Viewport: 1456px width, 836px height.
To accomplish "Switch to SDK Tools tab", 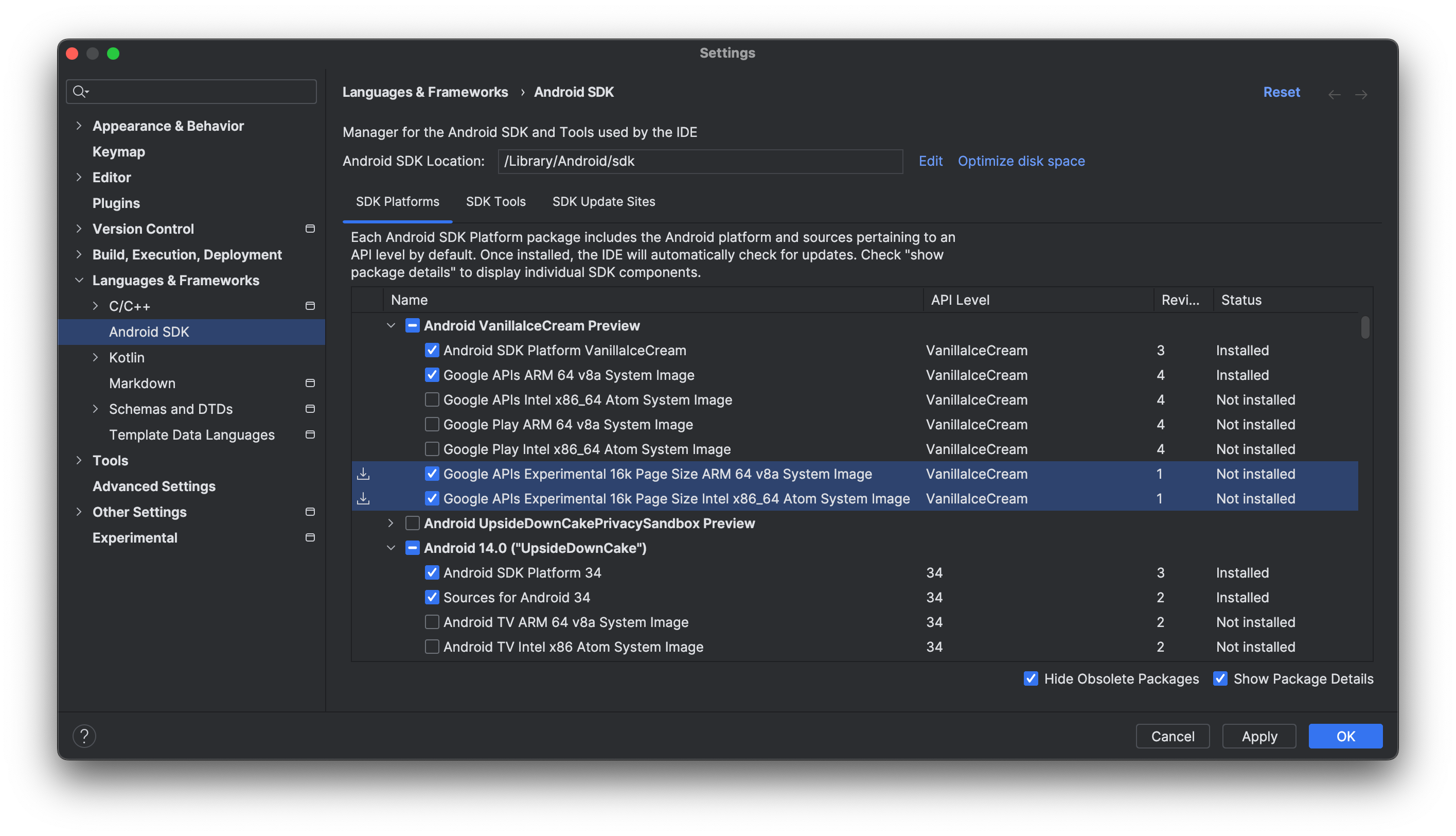I will (x=496, y=201).
